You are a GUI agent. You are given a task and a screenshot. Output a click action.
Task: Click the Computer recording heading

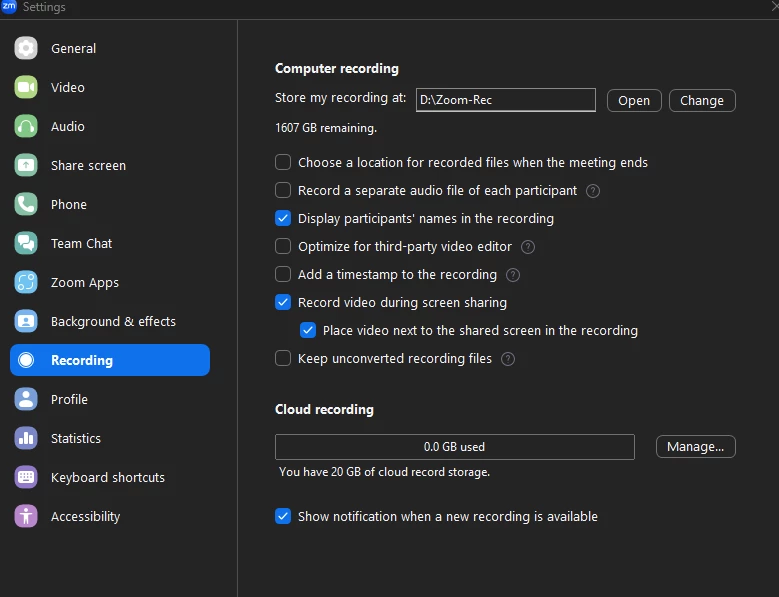click(337, 69)
